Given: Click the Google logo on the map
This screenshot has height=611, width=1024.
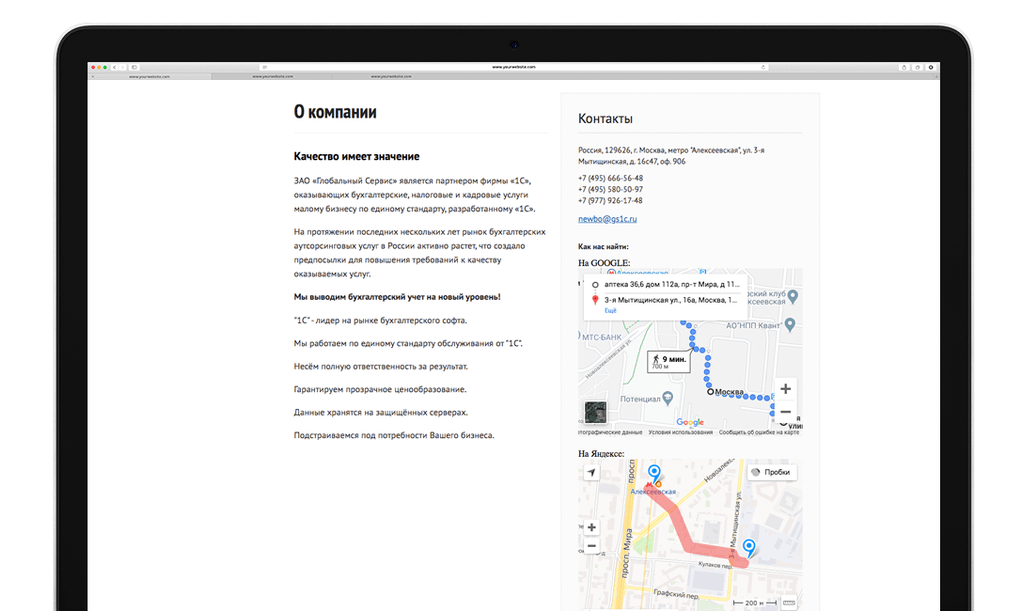Looking at the screenshot, I should click(x=690, y=422).
